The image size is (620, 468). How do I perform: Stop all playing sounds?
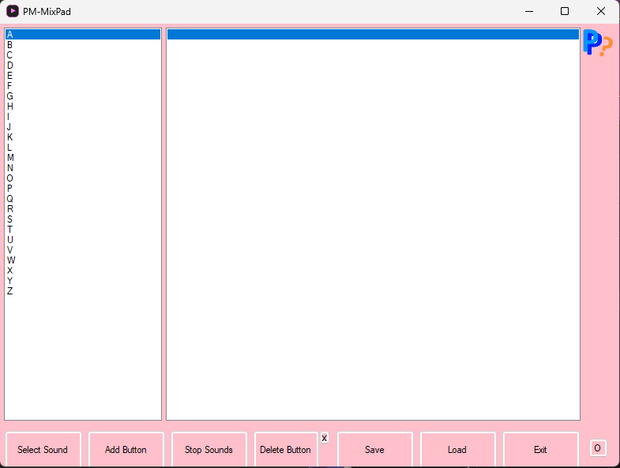point(209,449)
